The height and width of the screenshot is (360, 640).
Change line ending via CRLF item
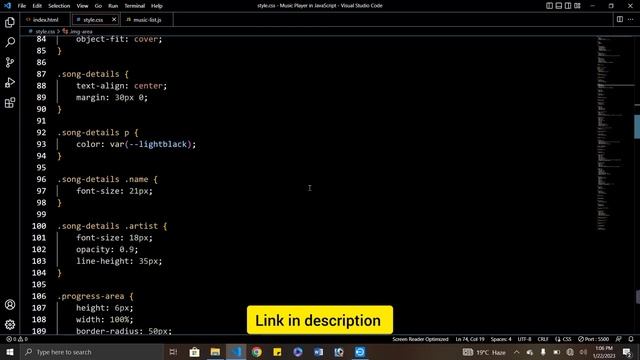coord(543,339)
